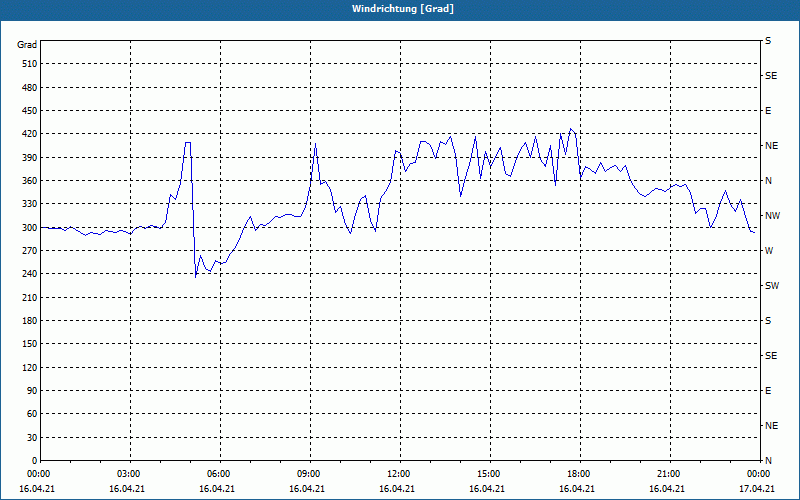Pick the y-axis value "60"
The height and width of the screenshot is (500, 800).
click(32, 414)
